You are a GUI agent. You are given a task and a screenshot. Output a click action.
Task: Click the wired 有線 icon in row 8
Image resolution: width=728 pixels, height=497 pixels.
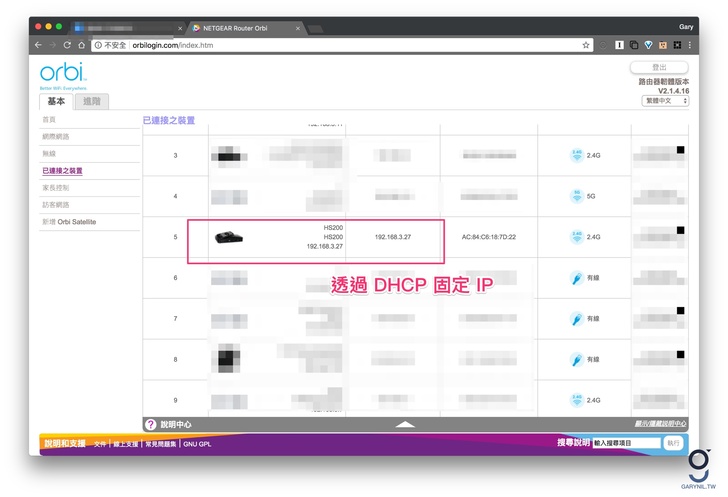point(577,360)
